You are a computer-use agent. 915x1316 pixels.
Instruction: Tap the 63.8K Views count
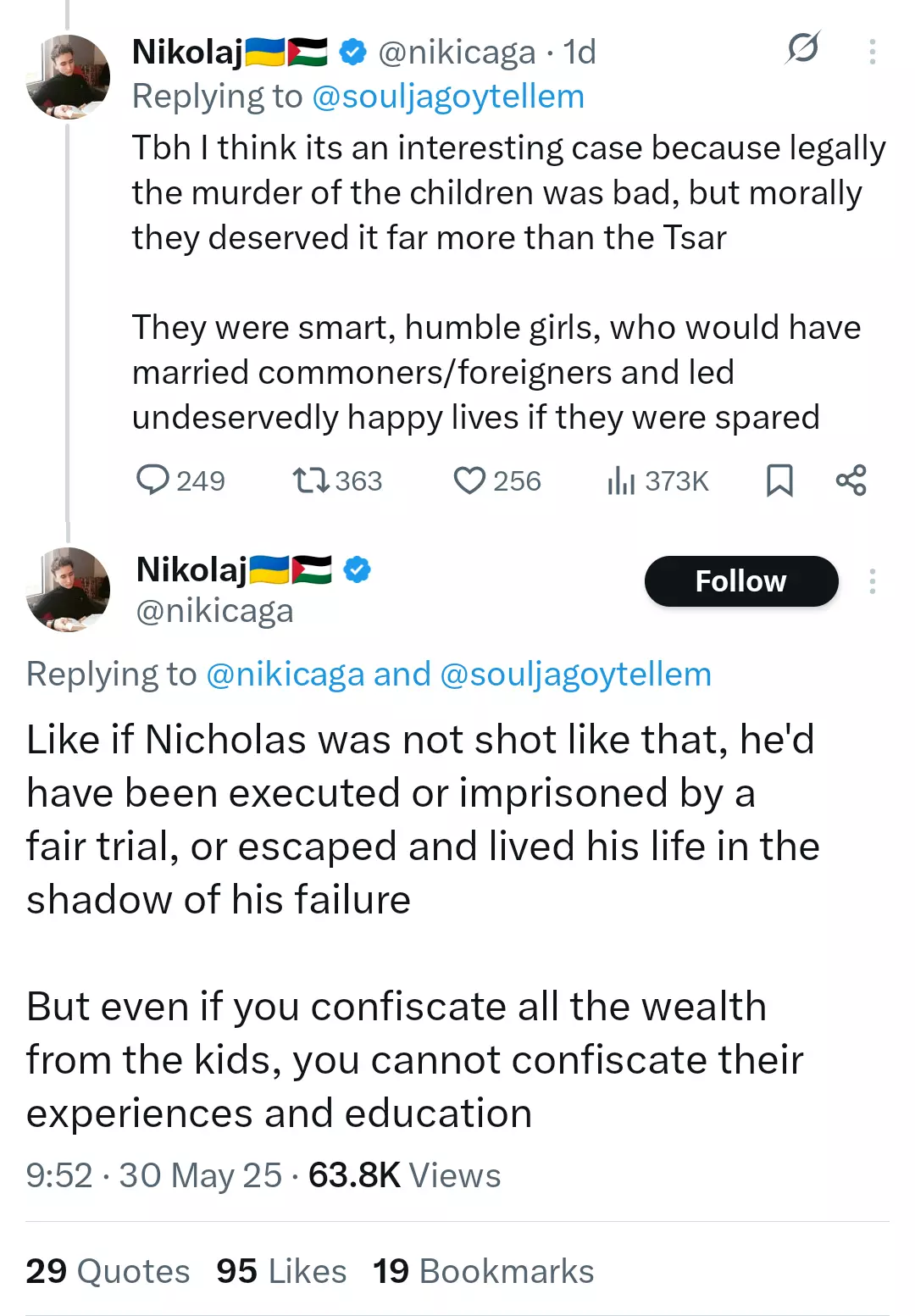coord(404,1175)
